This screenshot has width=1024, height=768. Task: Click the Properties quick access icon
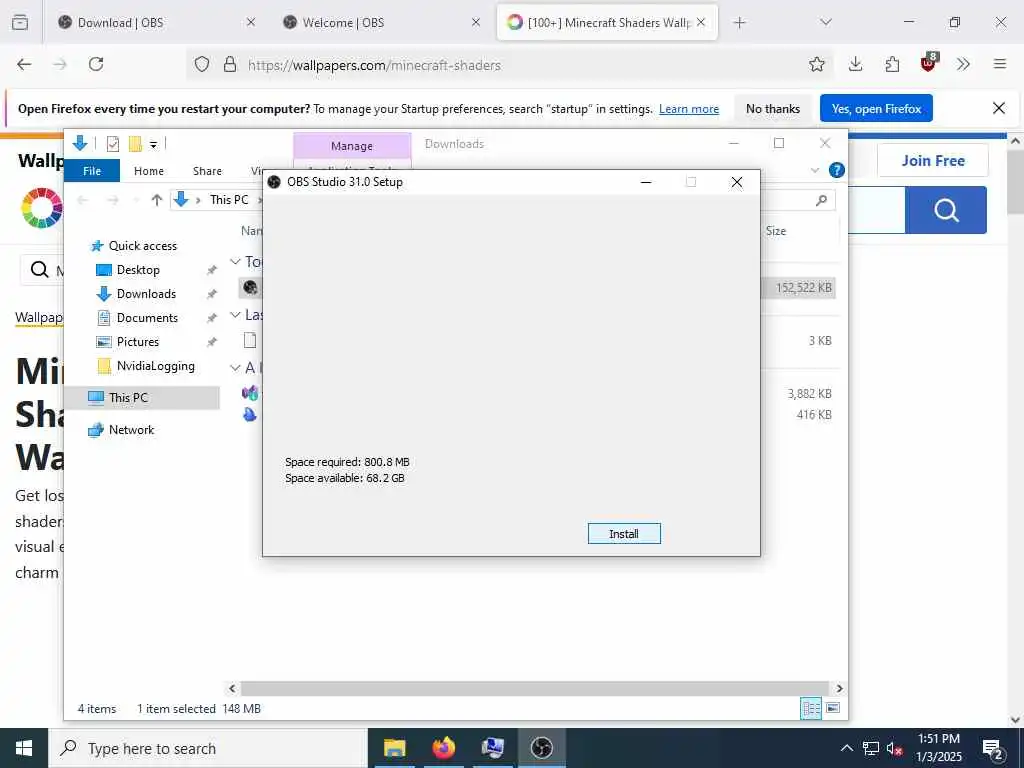[113, 144]
